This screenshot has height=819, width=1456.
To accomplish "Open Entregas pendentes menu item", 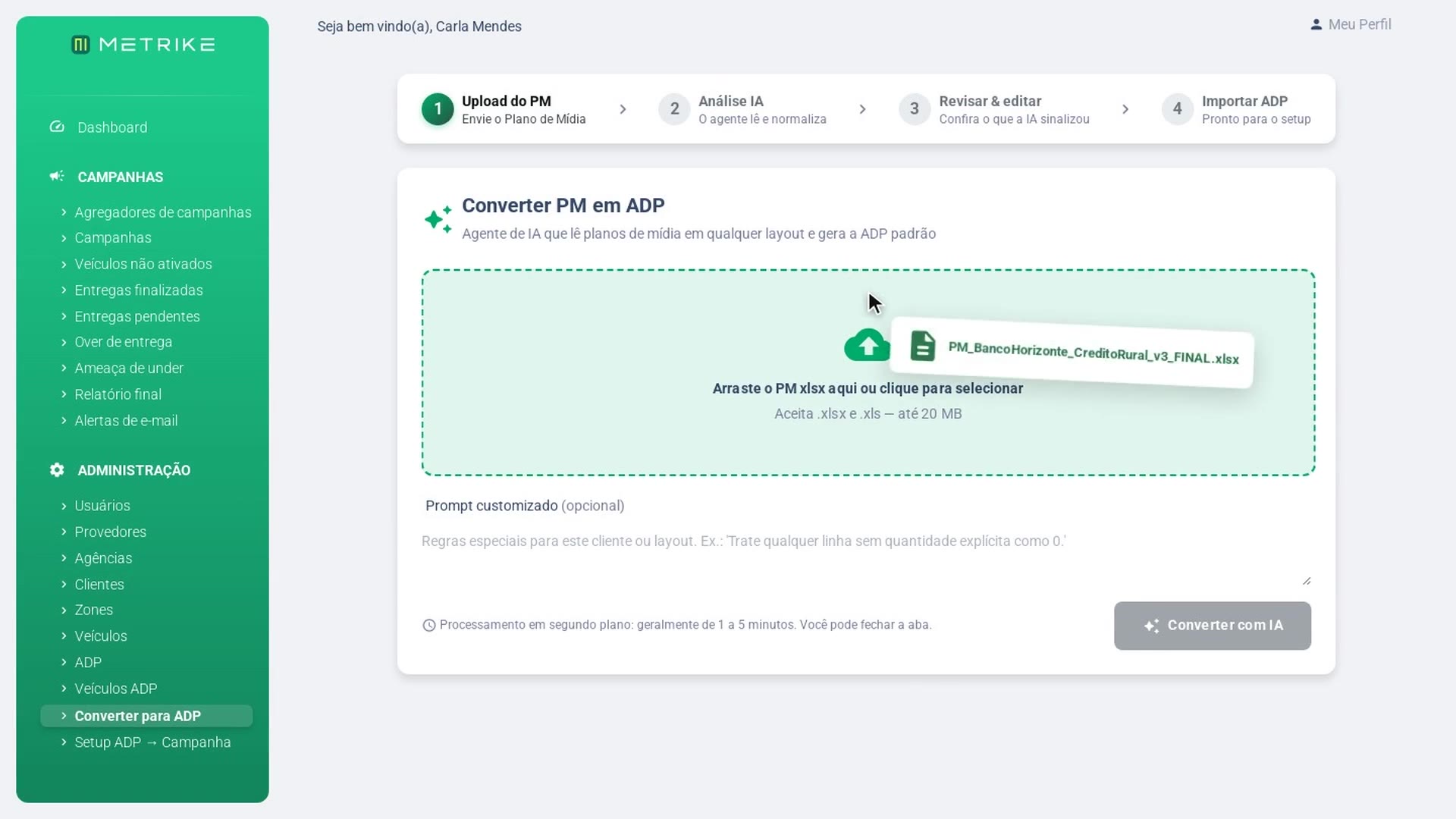I will [x=137, y=316].
